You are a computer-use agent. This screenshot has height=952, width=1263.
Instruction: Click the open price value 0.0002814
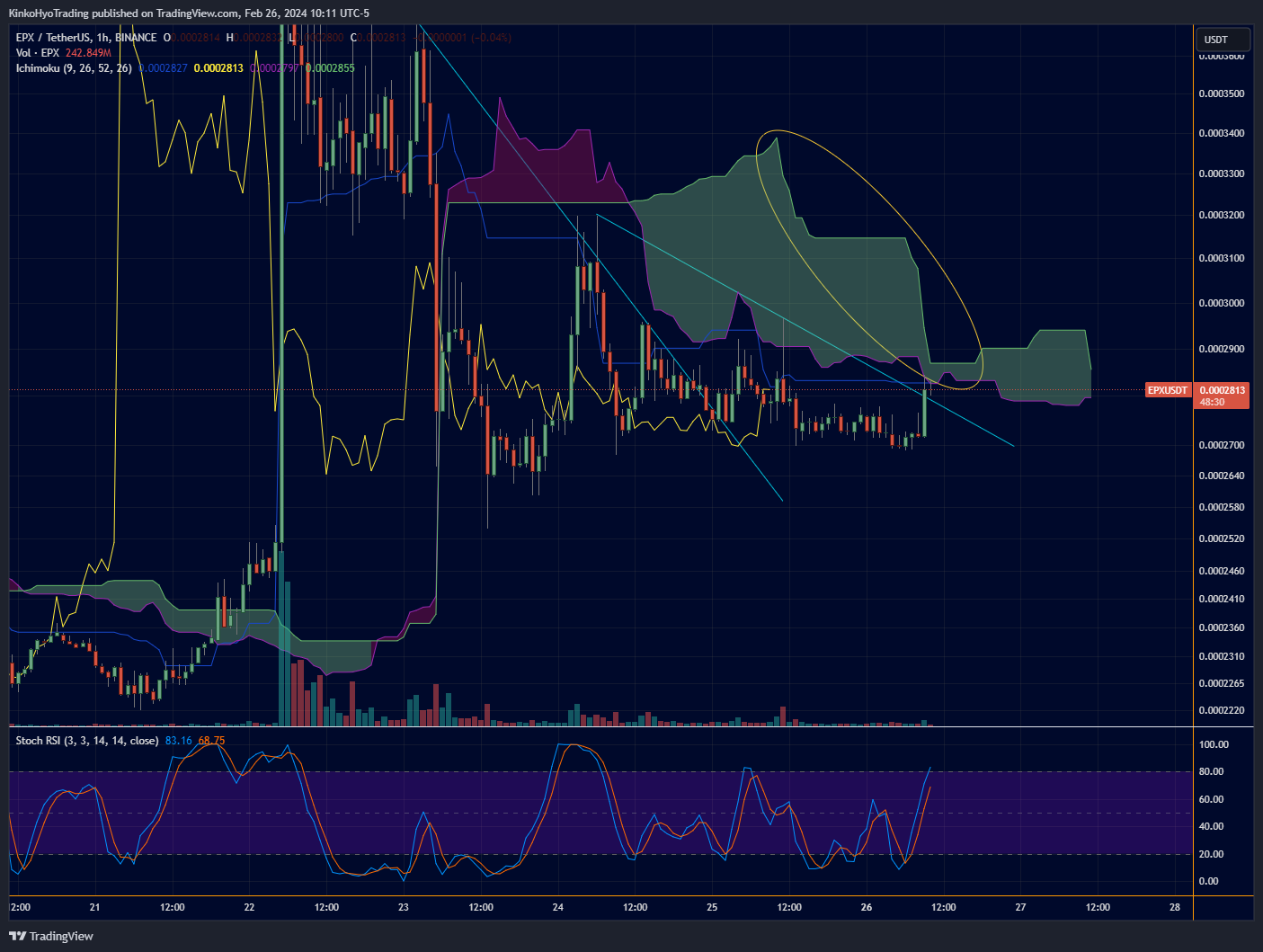[196, 38]
